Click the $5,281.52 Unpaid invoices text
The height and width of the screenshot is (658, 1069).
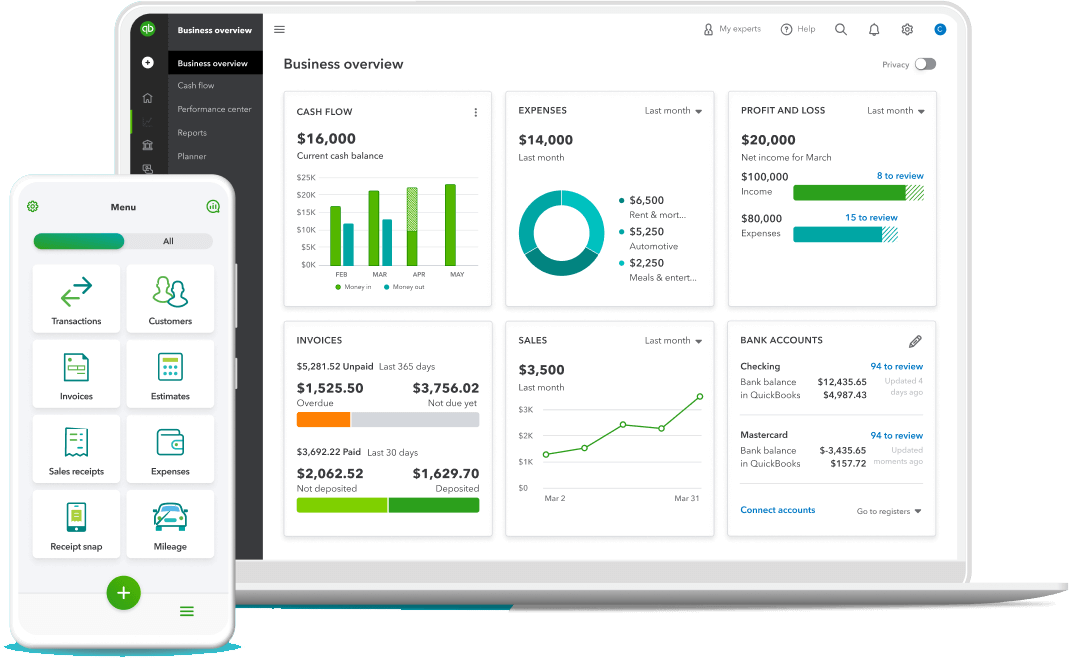click(335, 367)
